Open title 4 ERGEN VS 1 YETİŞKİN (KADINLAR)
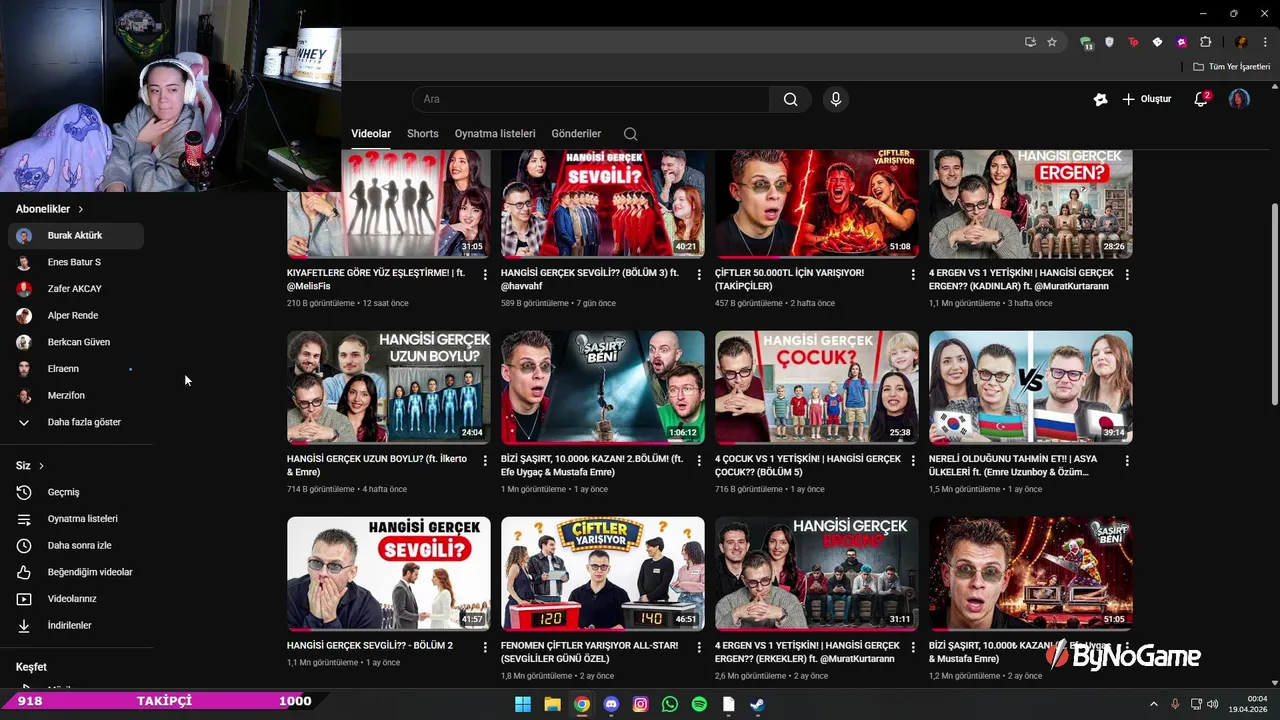The width and height of the screenshot is (1280, 720). coord(1021,279)
